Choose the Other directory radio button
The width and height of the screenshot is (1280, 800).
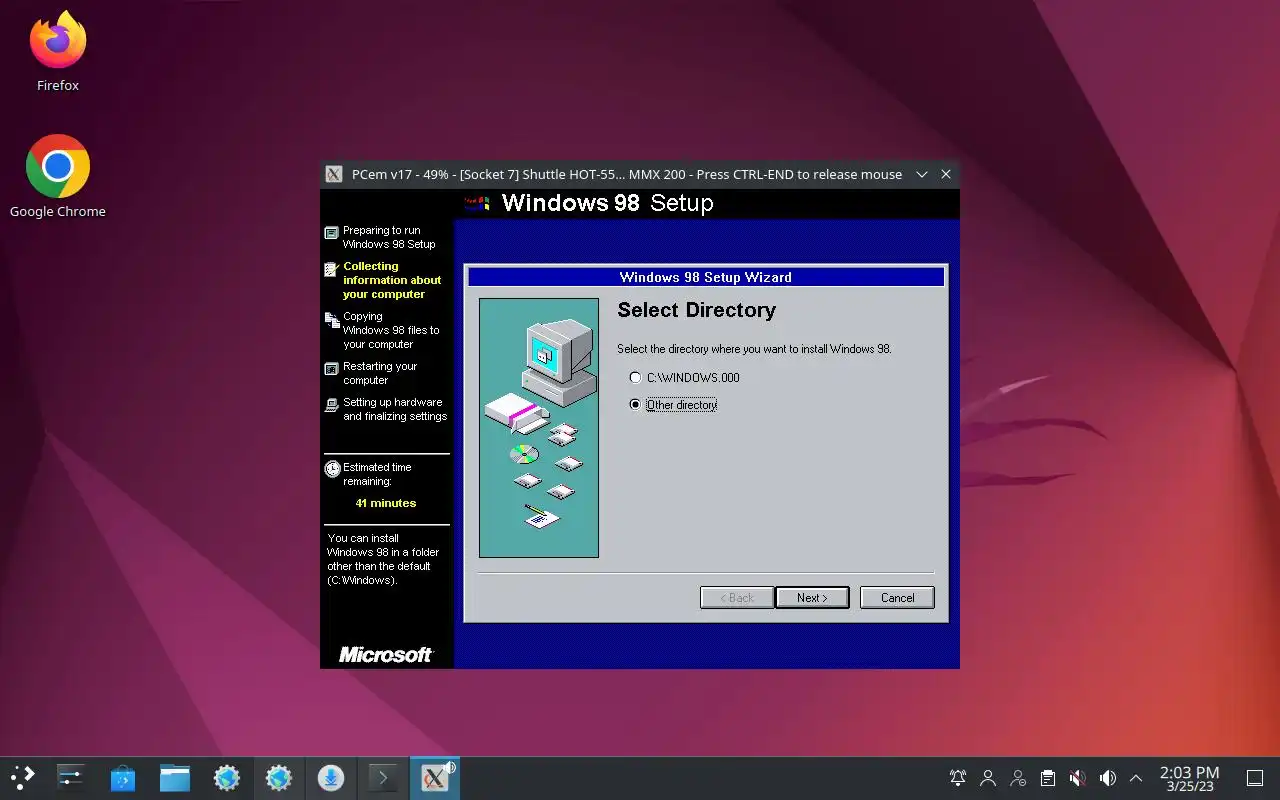click(x=635, y=405)
